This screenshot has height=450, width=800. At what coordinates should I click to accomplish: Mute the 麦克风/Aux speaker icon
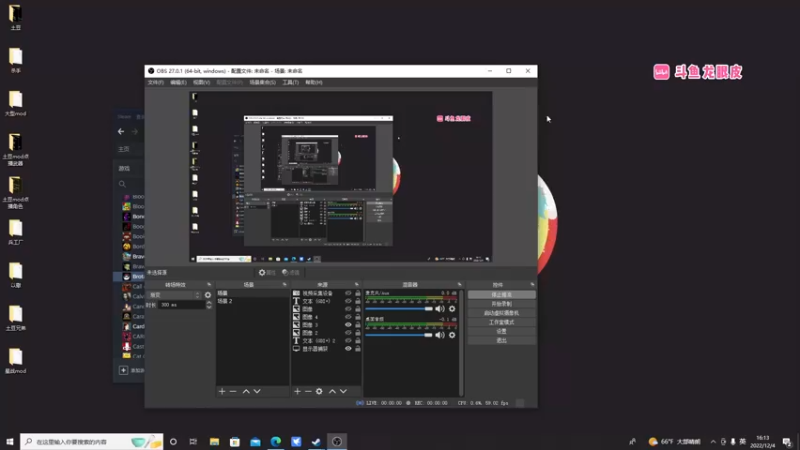(440, 309)
